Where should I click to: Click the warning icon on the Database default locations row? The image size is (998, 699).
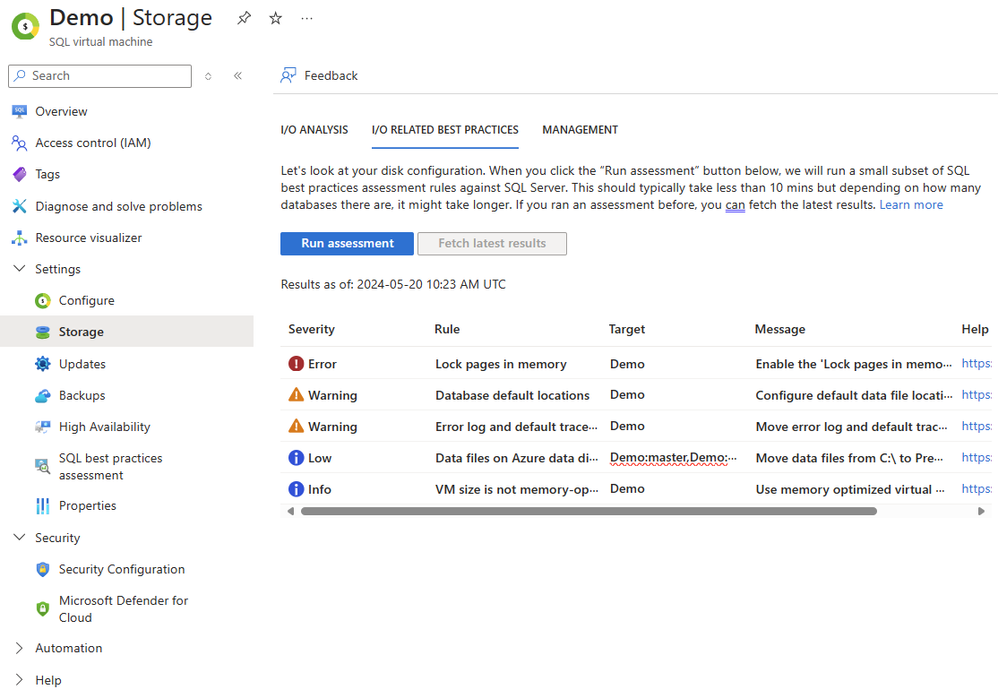click(x=296, y=395)
